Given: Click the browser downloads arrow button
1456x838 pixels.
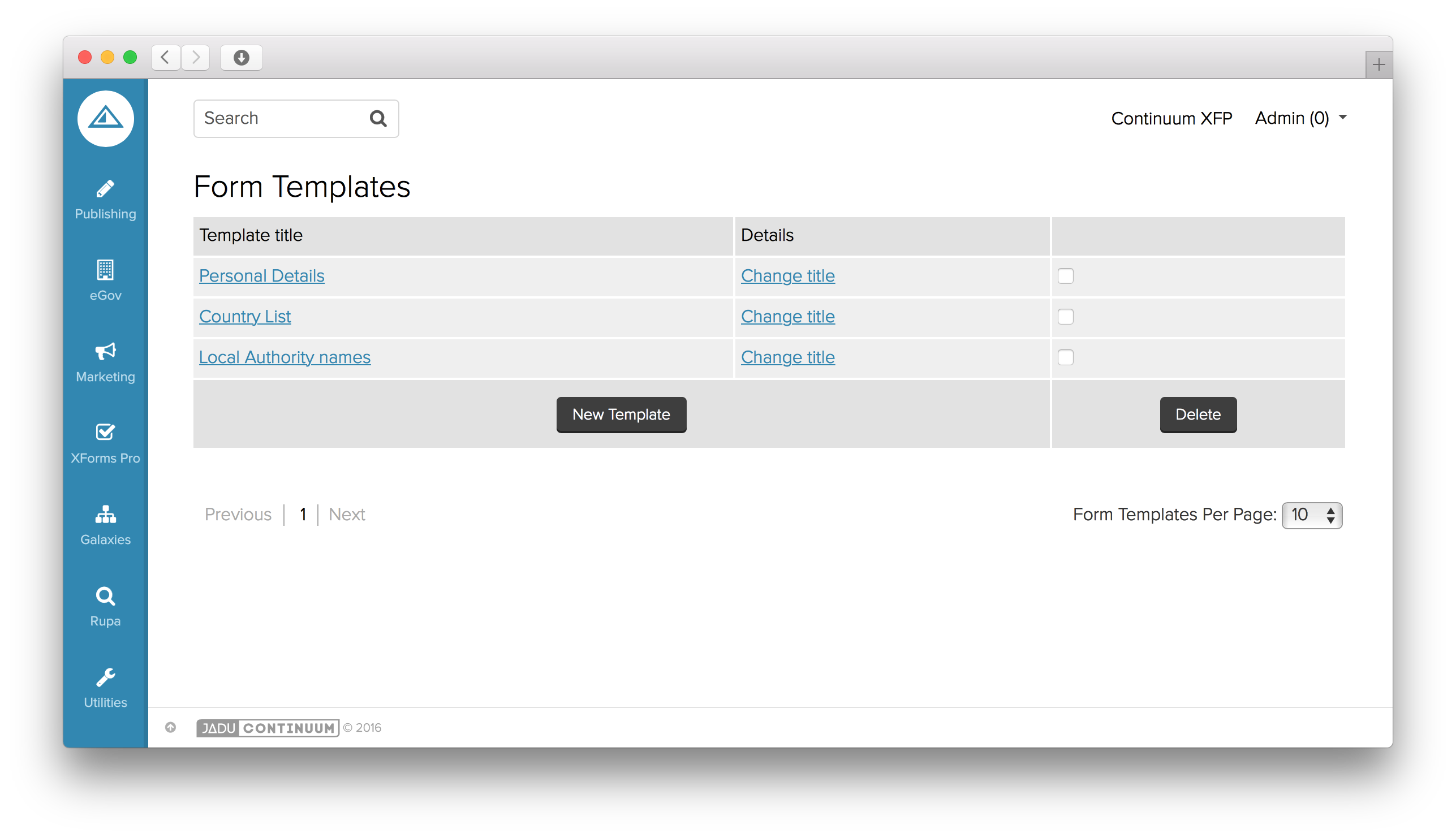Looking at the screenshot, I should pyautogui.click(x=241, y=58).
